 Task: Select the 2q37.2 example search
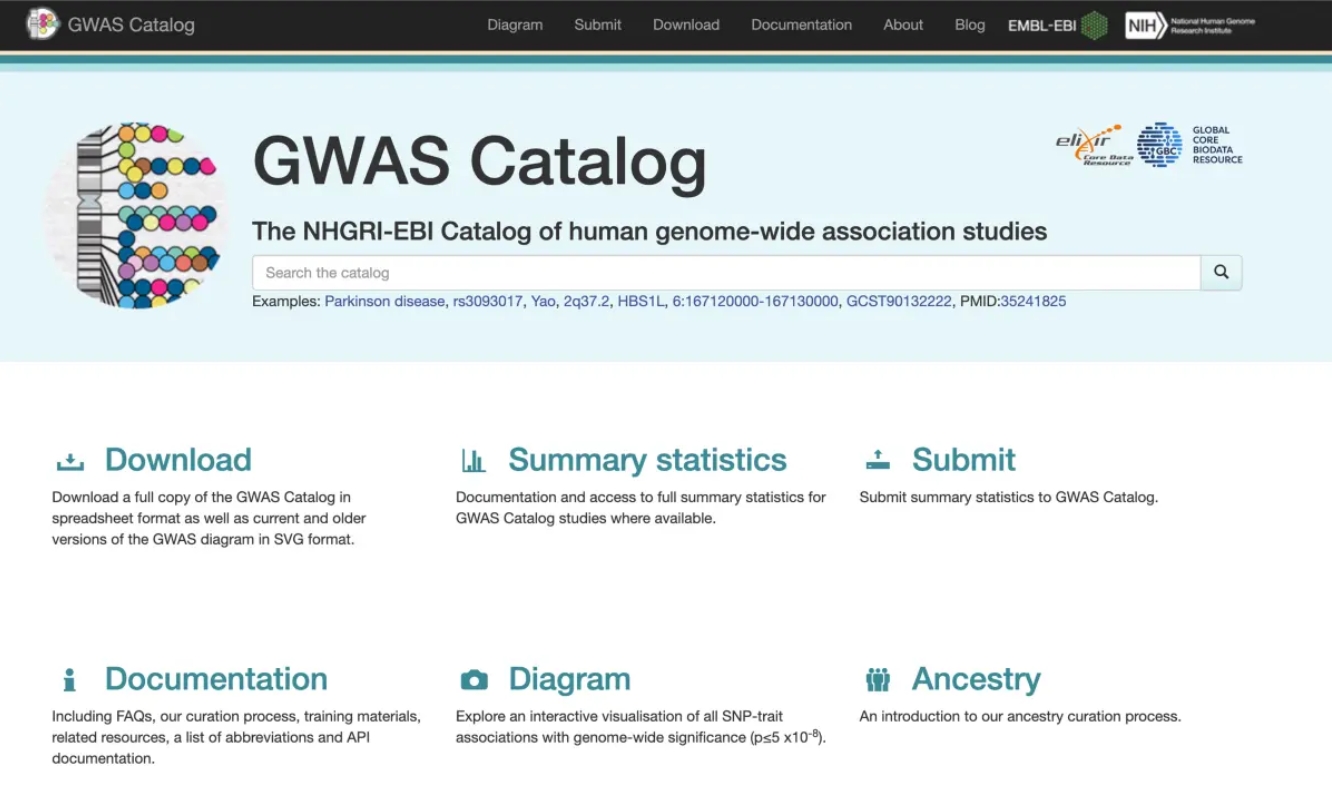[x=586, y=301]
